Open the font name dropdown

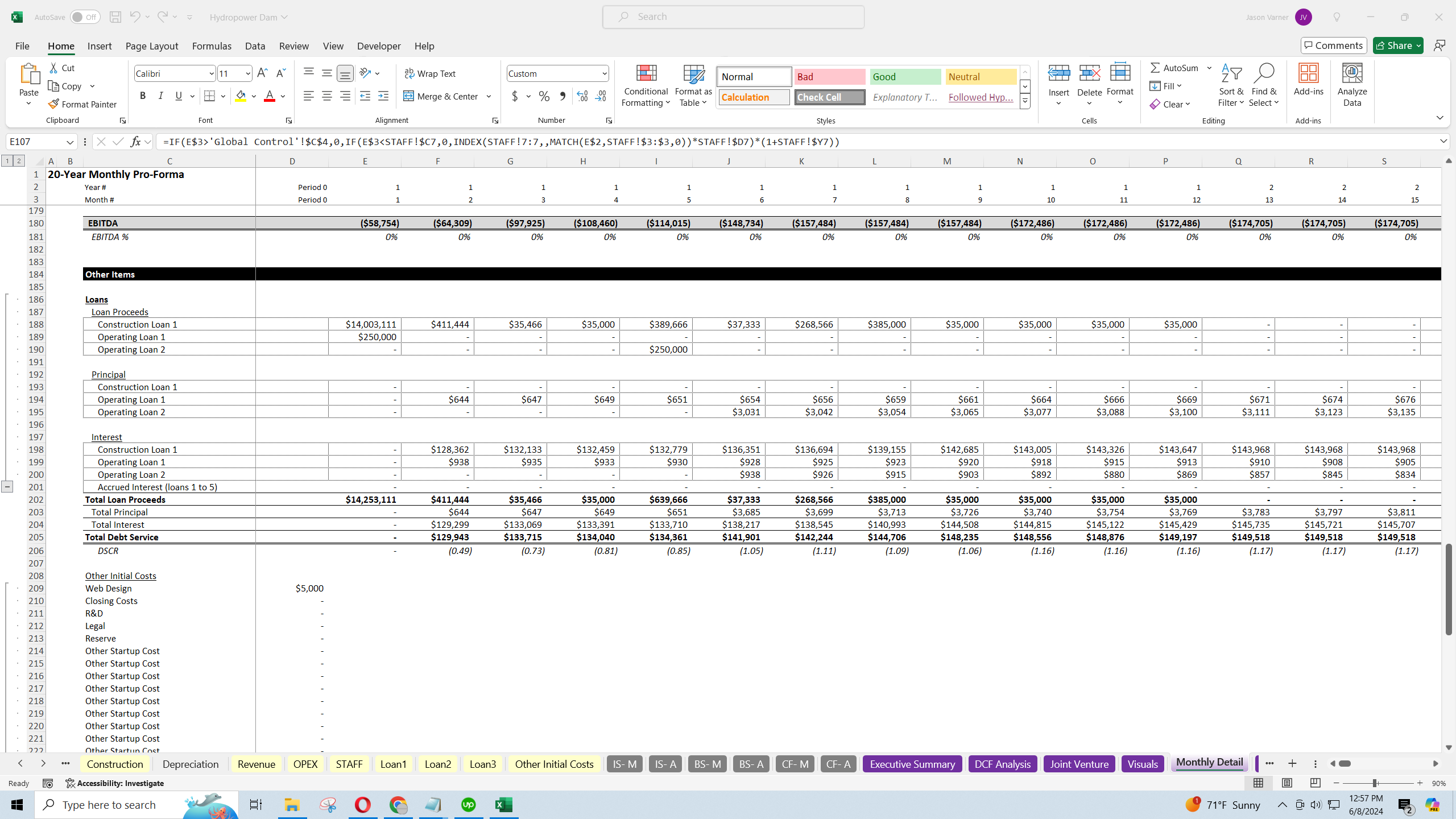(x=211, y=73)
